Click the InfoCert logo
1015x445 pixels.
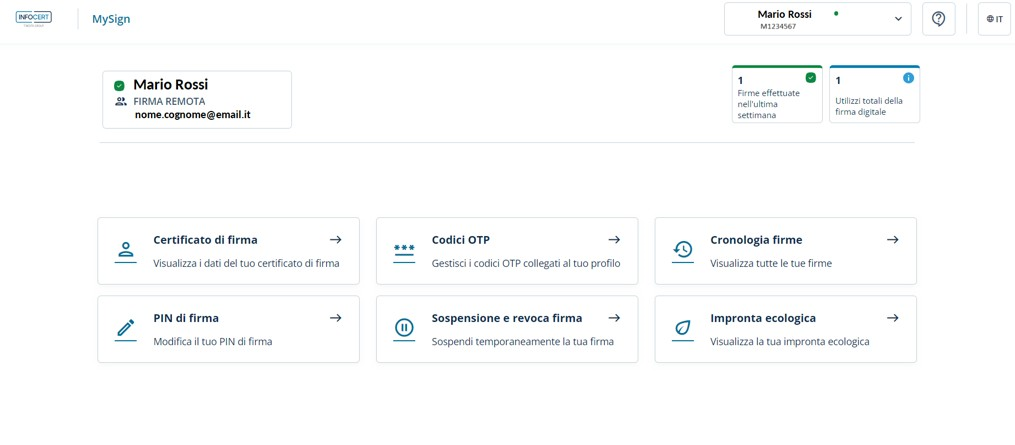click(33, 19)
